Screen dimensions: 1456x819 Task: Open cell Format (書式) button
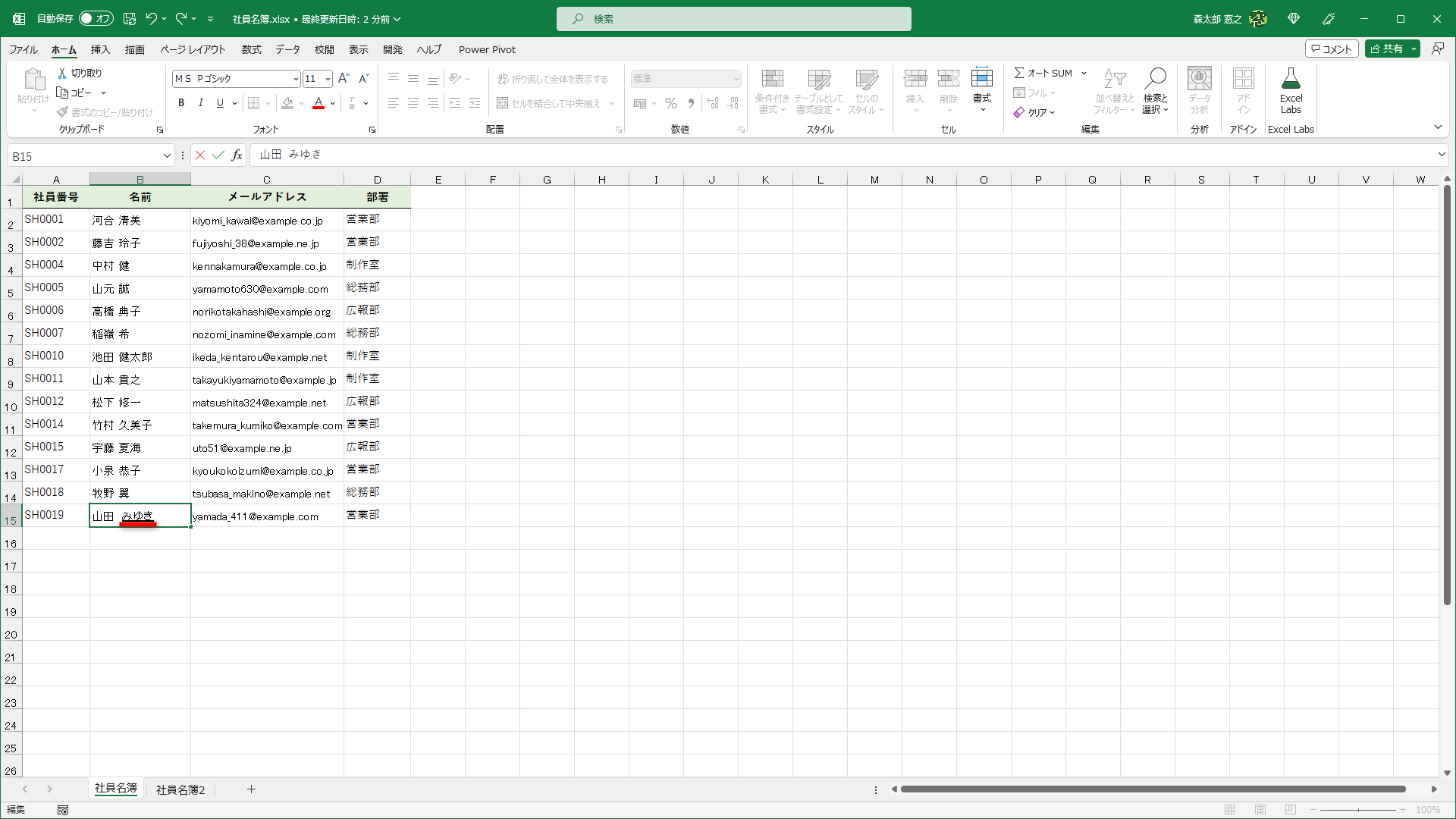[982, 89]
